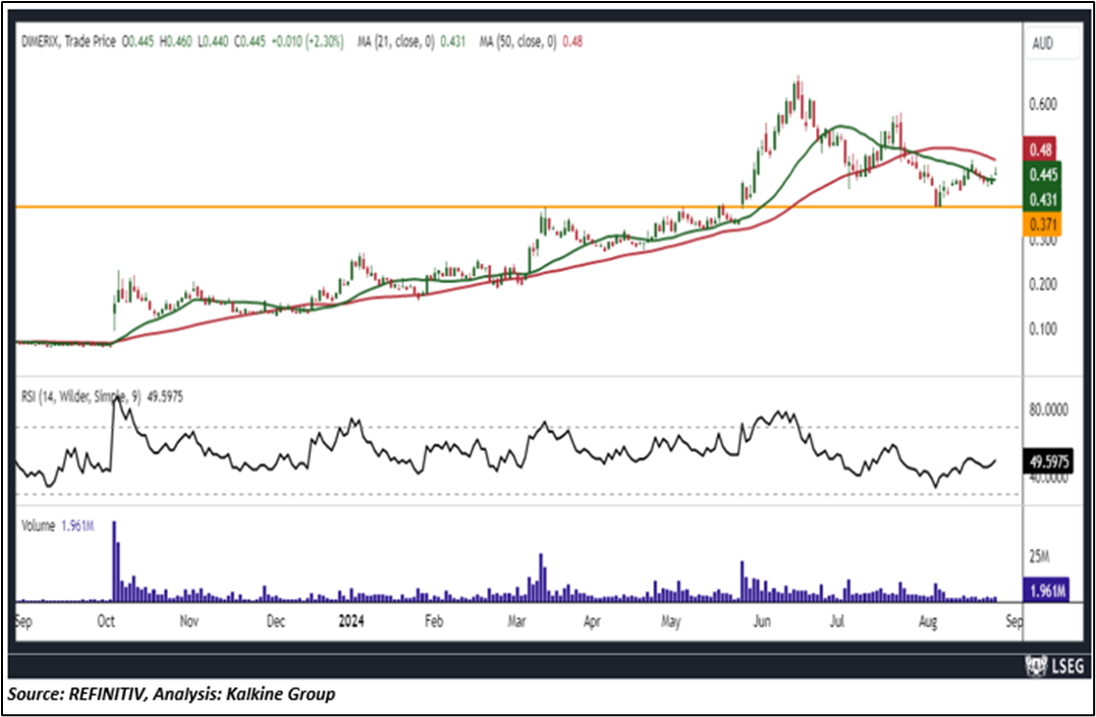The width and height of the screenshot is (1096, 717).
Task: Click the Feb label on time axis
Action: coord(433,621)
